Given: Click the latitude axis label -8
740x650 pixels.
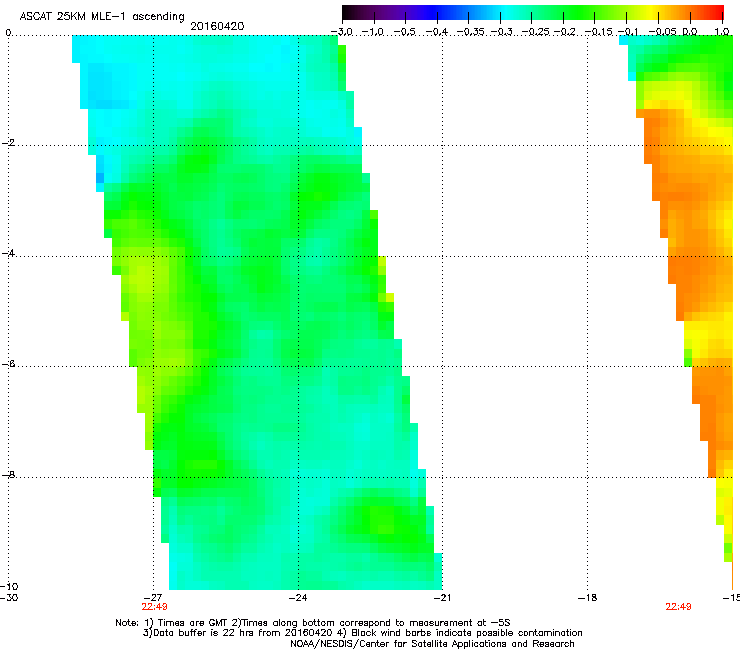Looking at the screenshot, I should [8, 474].
